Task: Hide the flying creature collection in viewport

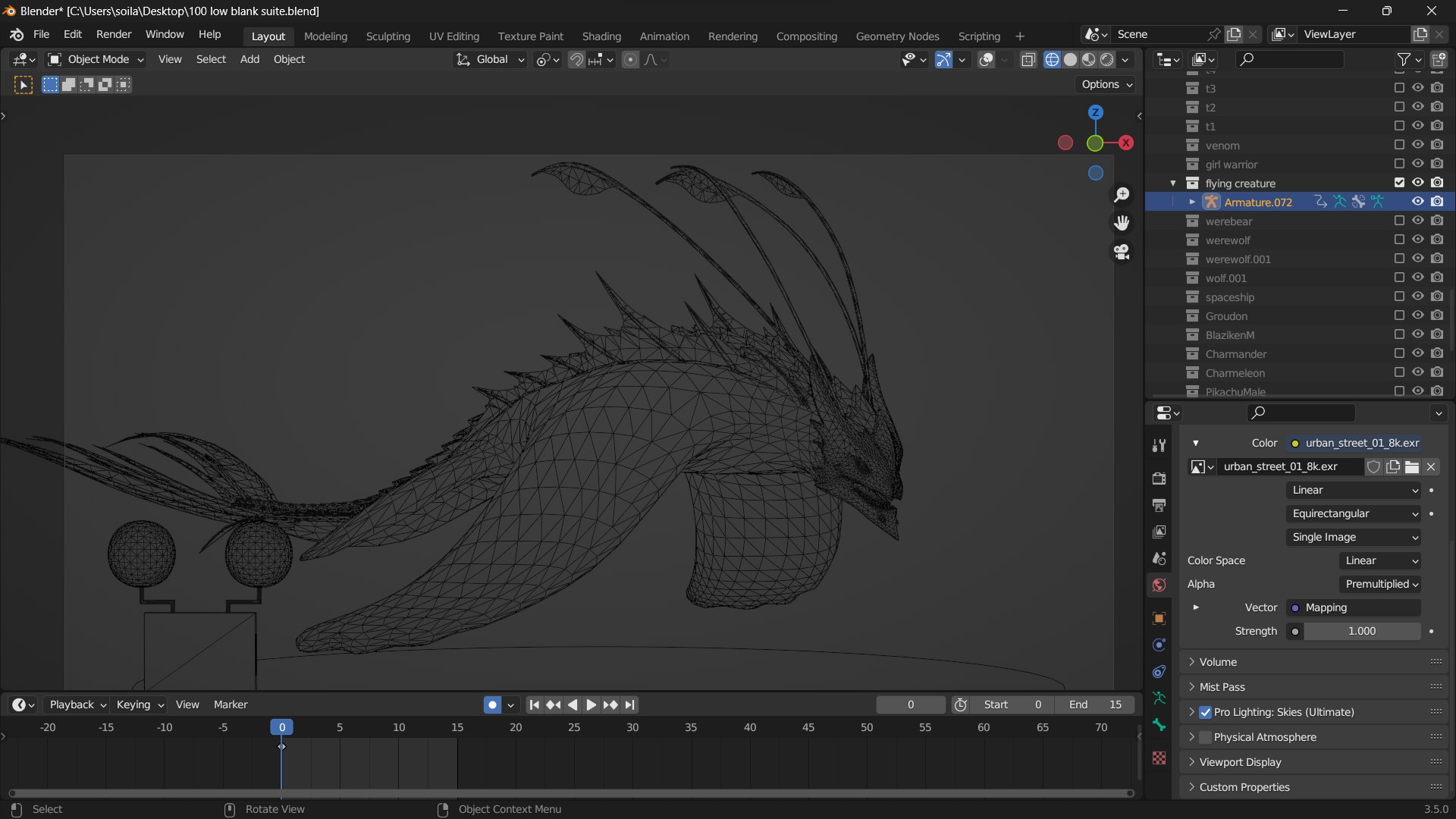Action: (1418, 183)
